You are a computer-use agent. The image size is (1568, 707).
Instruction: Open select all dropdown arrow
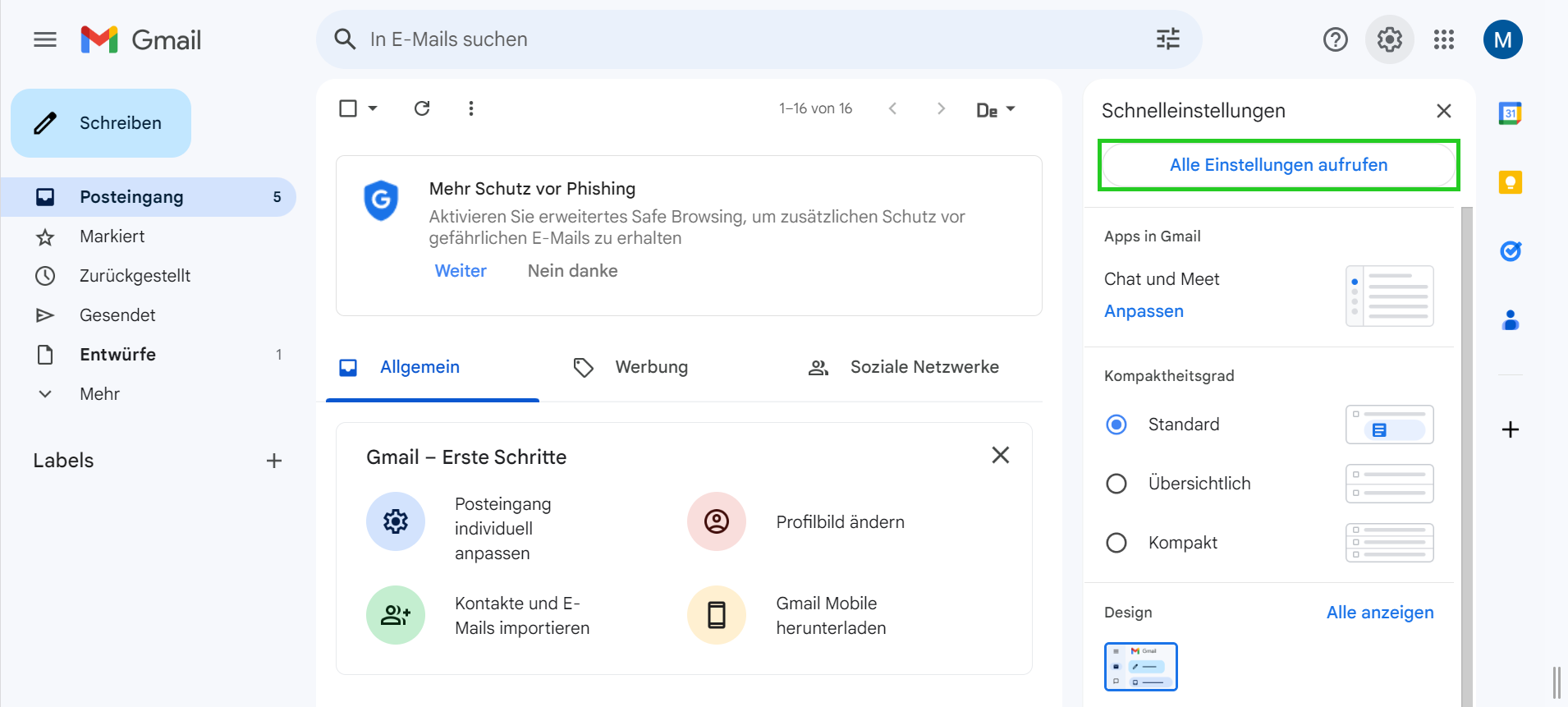[373, 108]
